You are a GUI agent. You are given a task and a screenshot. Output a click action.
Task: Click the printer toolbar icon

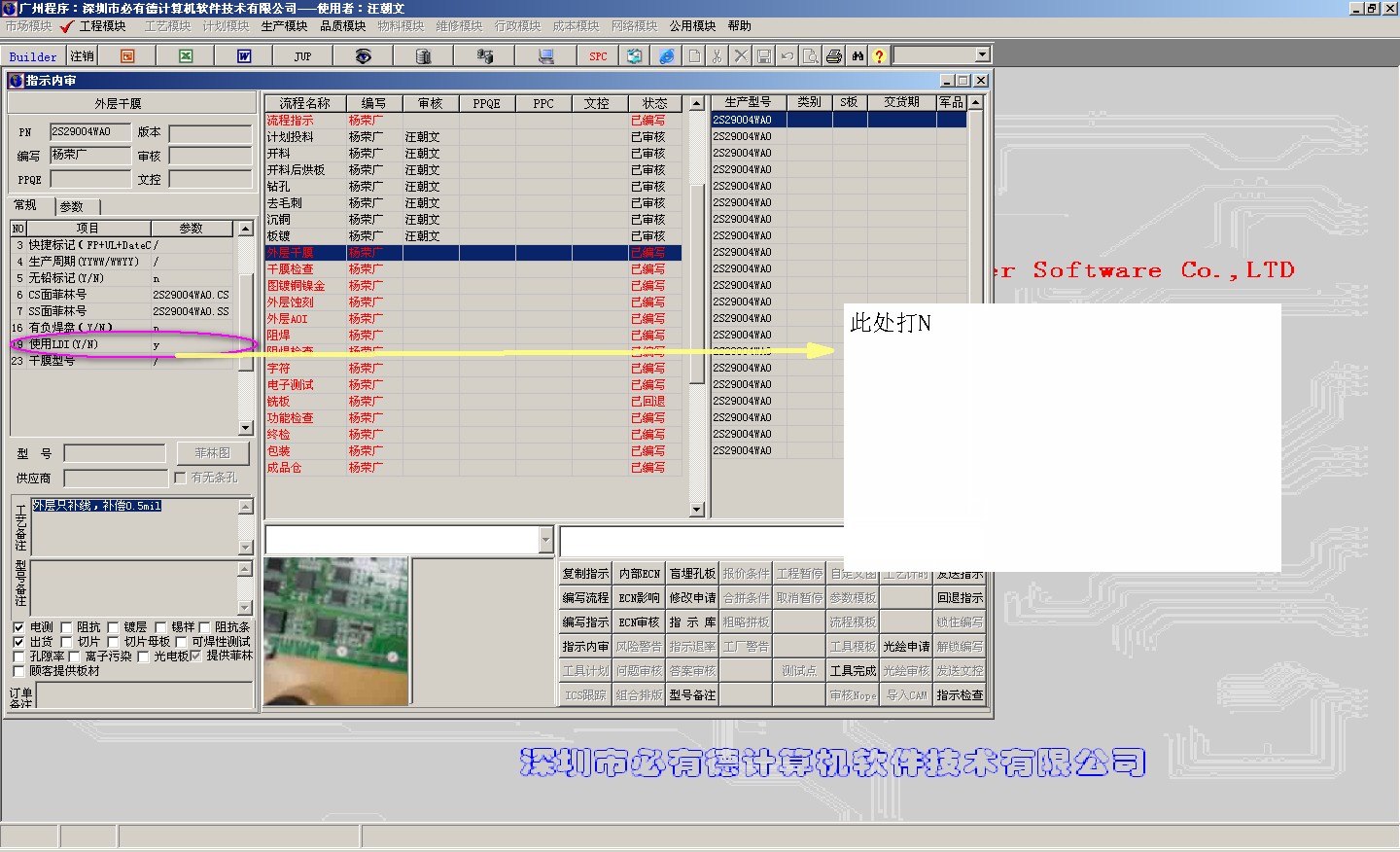coord(834,56)
